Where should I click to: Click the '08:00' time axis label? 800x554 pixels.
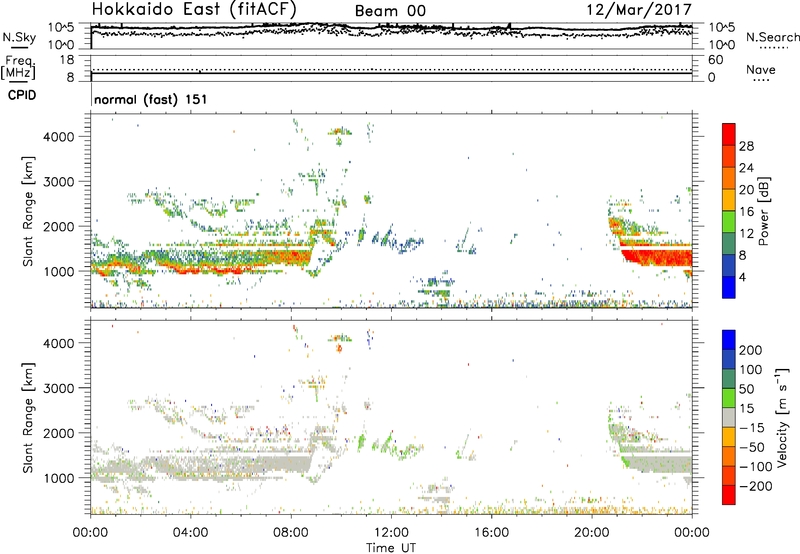(x=291, y=533)
